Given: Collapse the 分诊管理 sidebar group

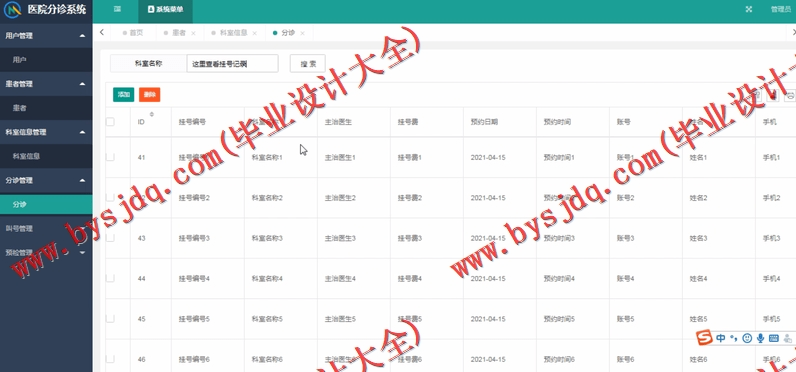Looking at the screenshot, I should [x=82, y=180].
